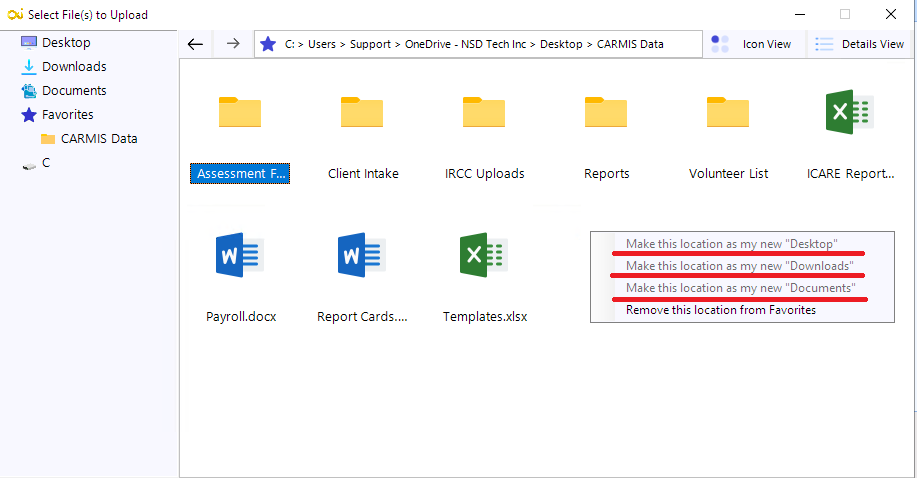
Task: Switch to Icon View
Action: click(751, 44)
